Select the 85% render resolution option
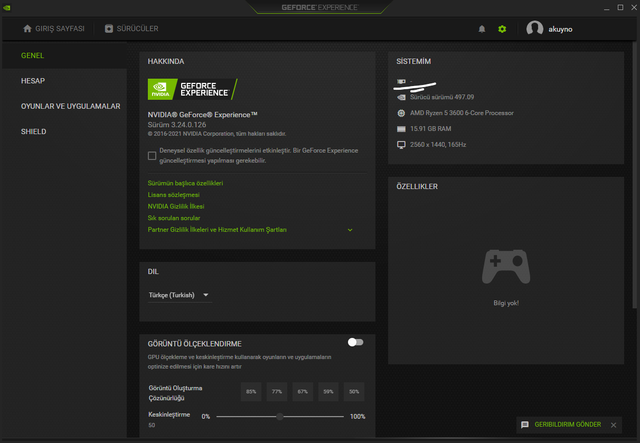Image resolution: width=640 pixels, height=443 pixels. pos(251,390)
